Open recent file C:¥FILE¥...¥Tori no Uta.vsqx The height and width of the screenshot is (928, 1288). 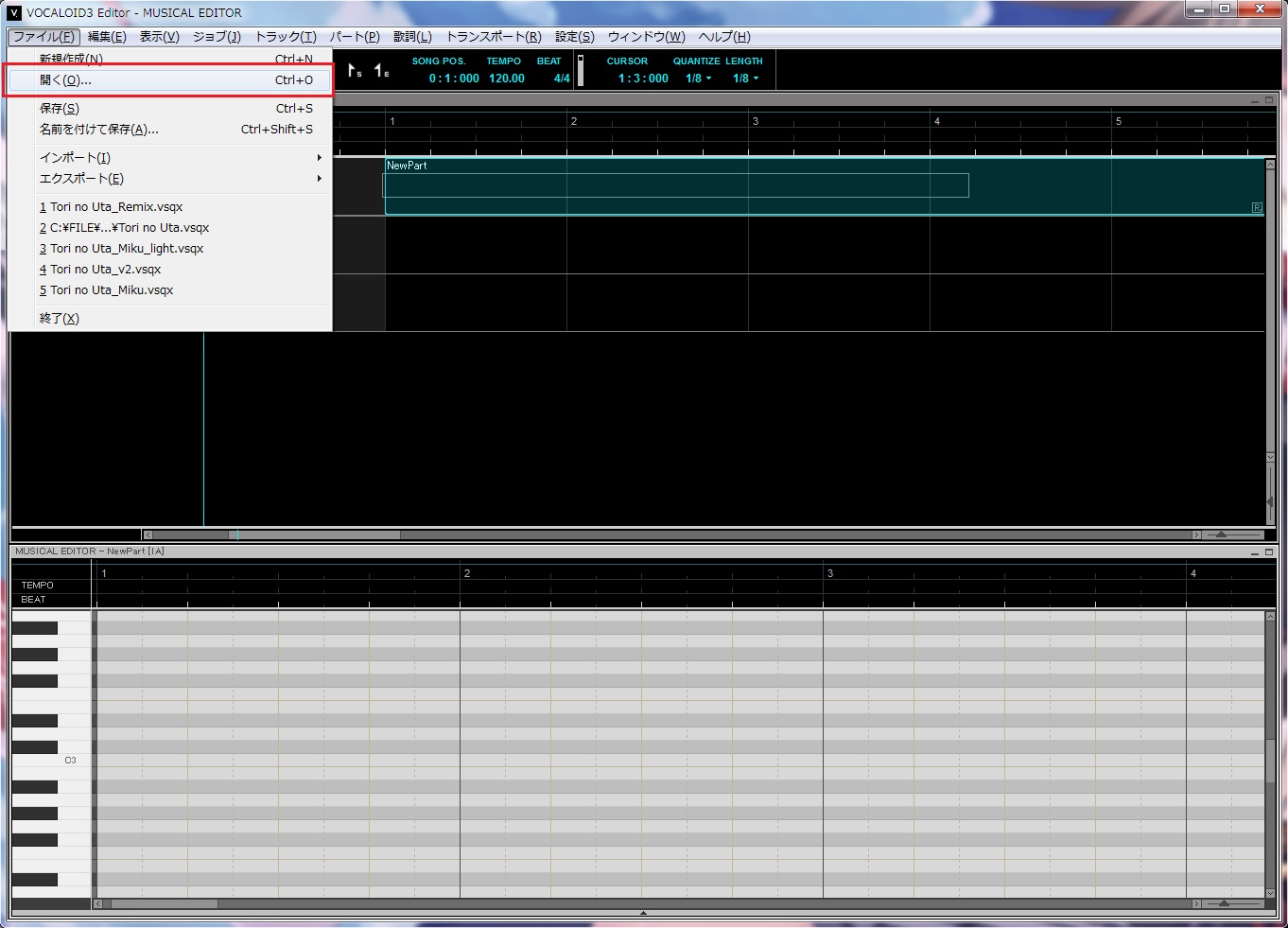tap(170, 227)
